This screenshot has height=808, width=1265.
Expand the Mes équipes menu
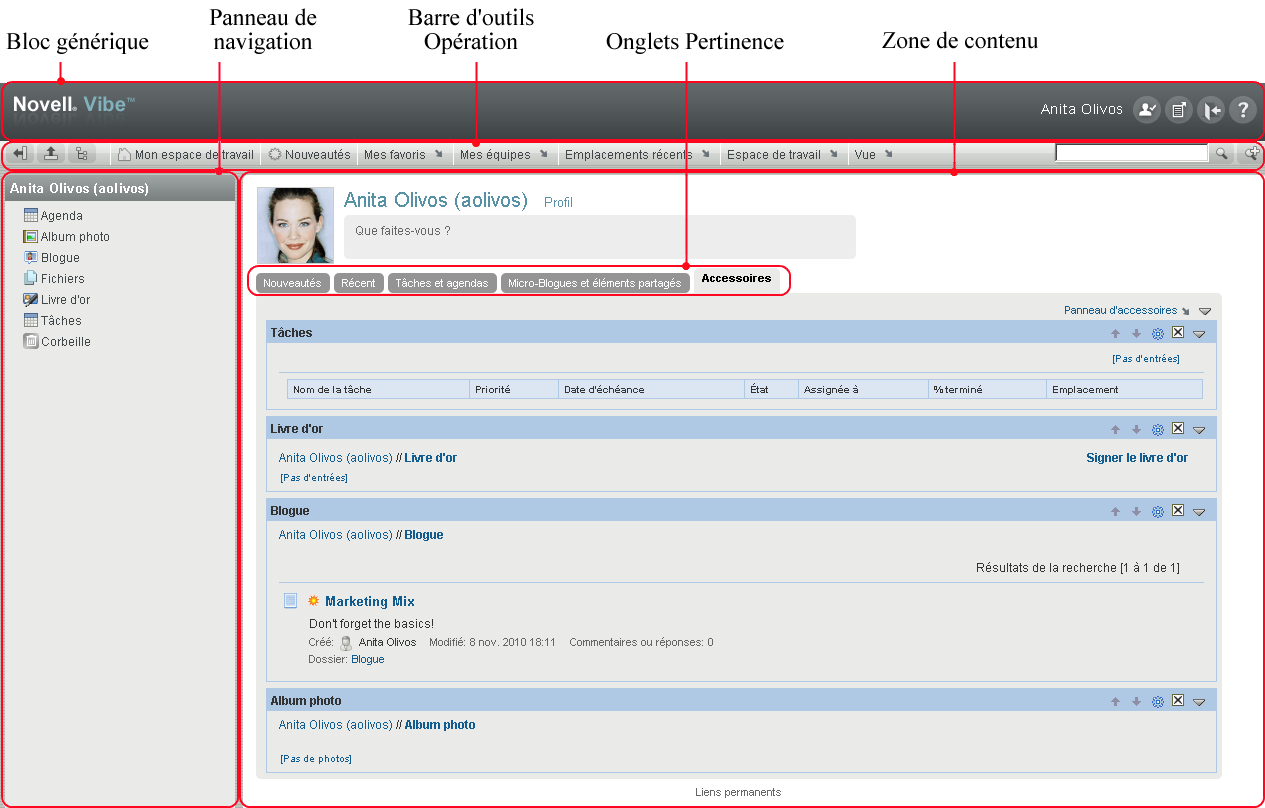pos(504,155)
